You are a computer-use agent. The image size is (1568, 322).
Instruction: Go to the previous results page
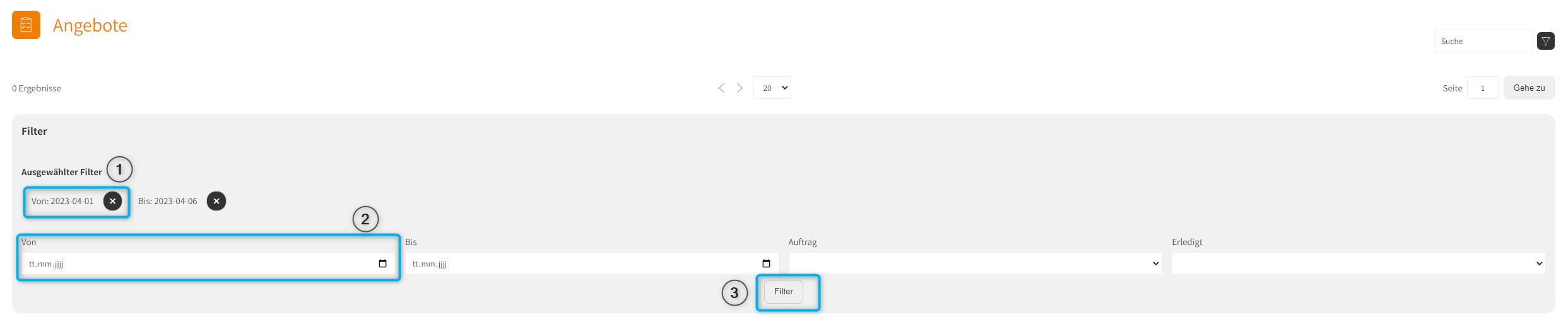click(721, 88)
